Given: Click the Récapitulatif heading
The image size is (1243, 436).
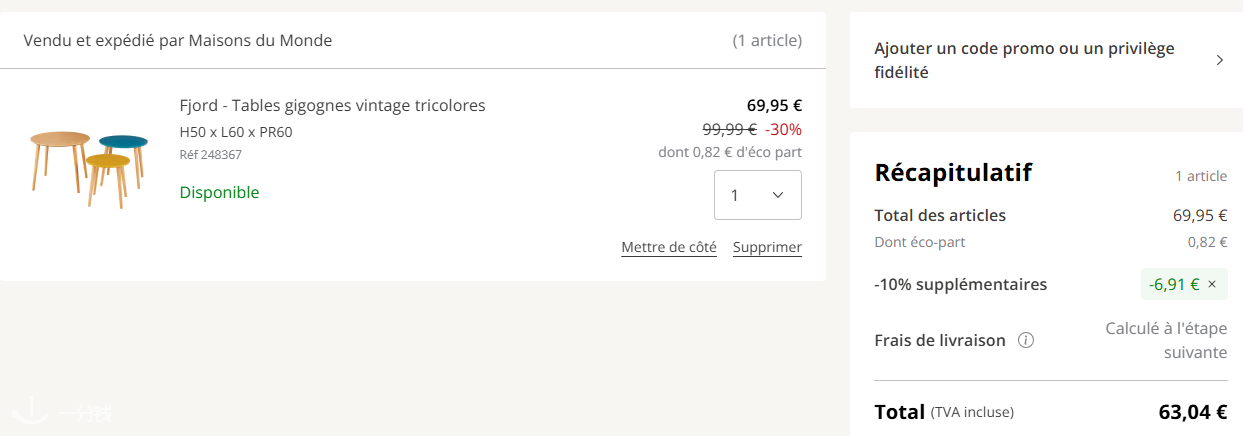Looking at the screenshot, I should 952,173.
